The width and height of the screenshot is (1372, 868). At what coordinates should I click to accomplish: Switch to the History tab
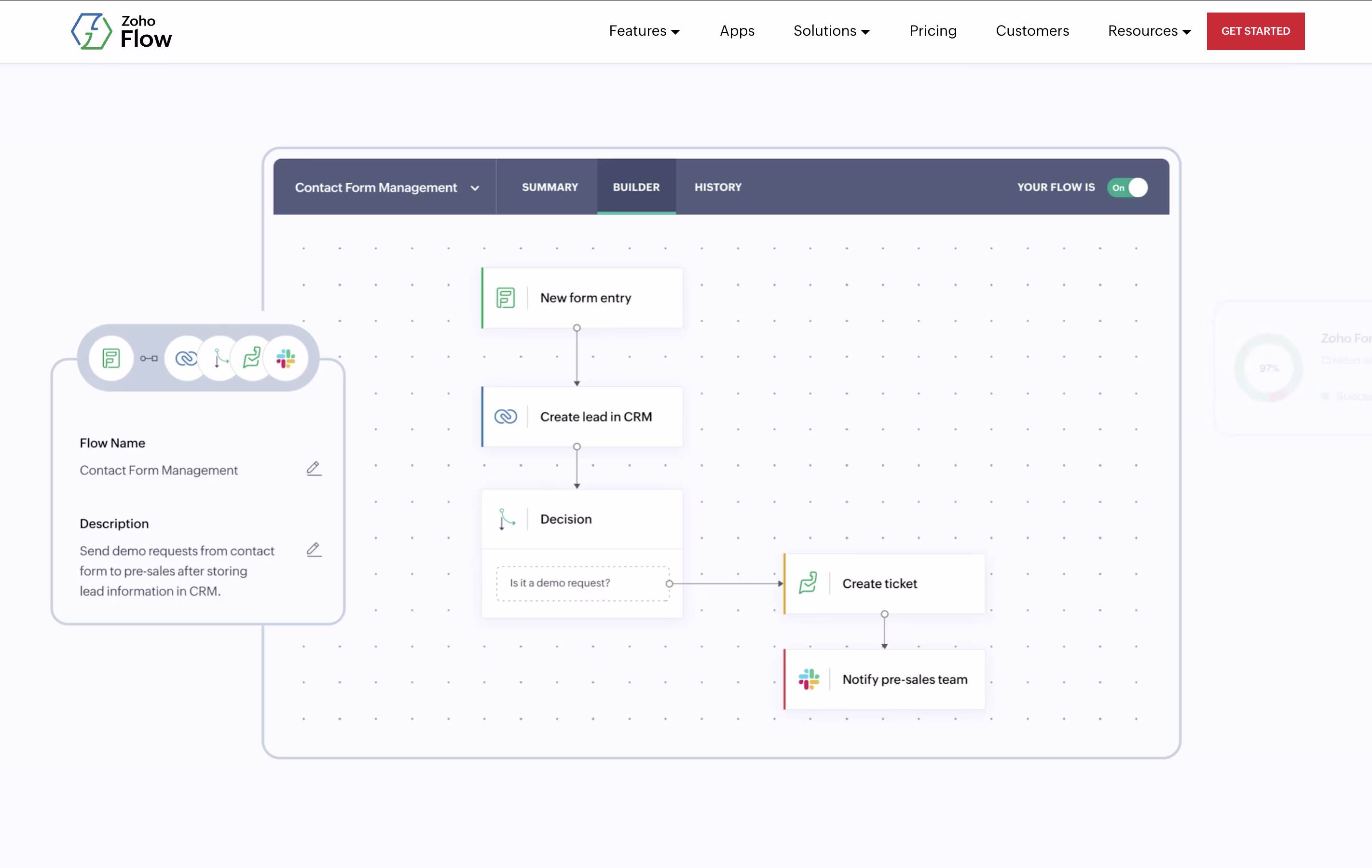[717, 188]
